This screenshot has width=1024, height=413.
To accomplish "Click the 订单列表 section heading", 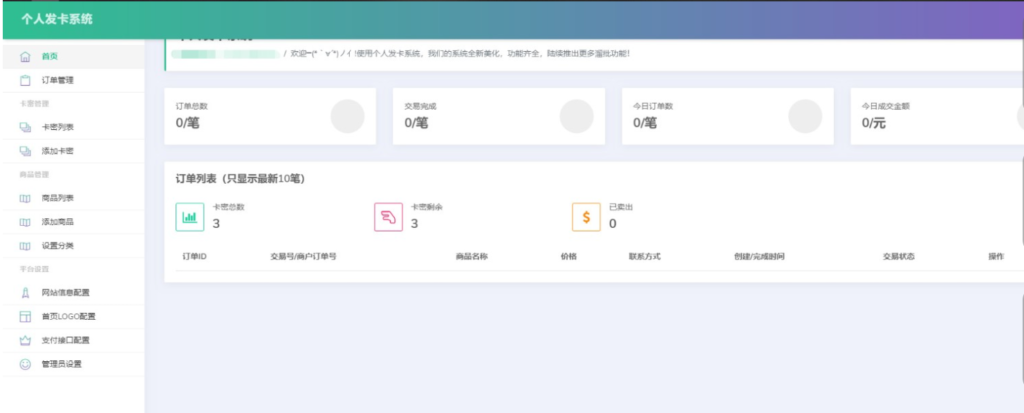I will click(x=240, y=179).
